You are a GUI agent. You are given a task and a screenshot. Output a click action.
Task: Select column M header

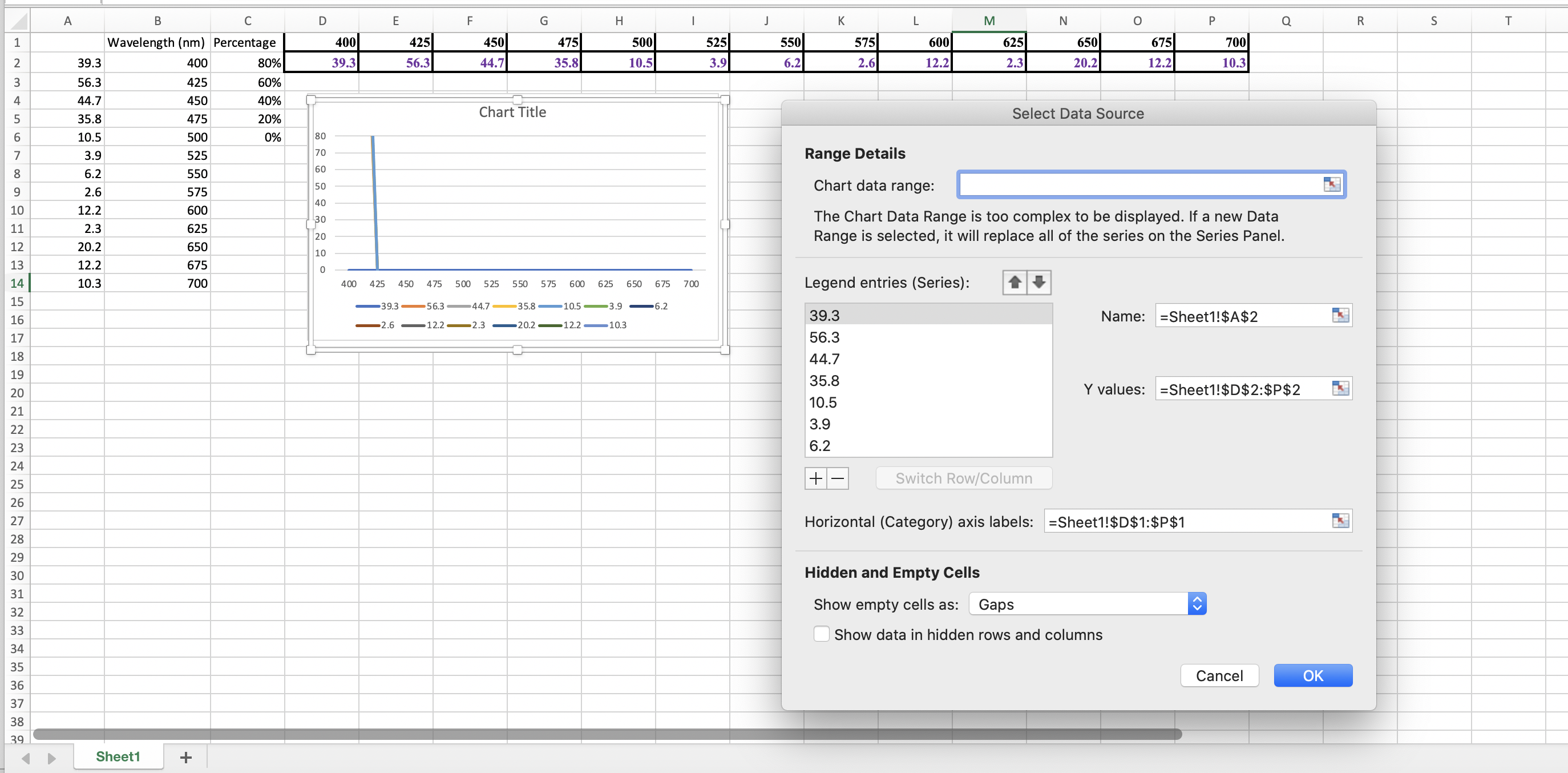pos(989,21)
